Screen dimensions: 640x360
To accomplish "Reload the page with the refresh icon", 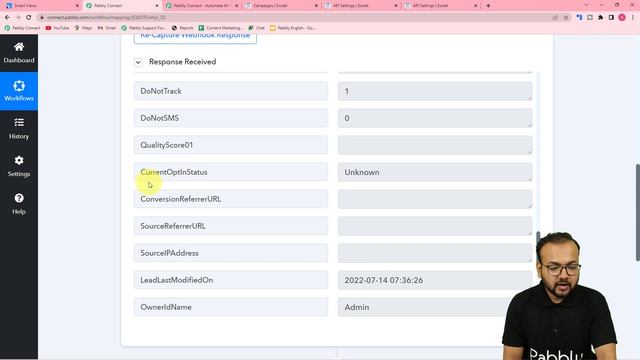I will [x=29, y=18].
